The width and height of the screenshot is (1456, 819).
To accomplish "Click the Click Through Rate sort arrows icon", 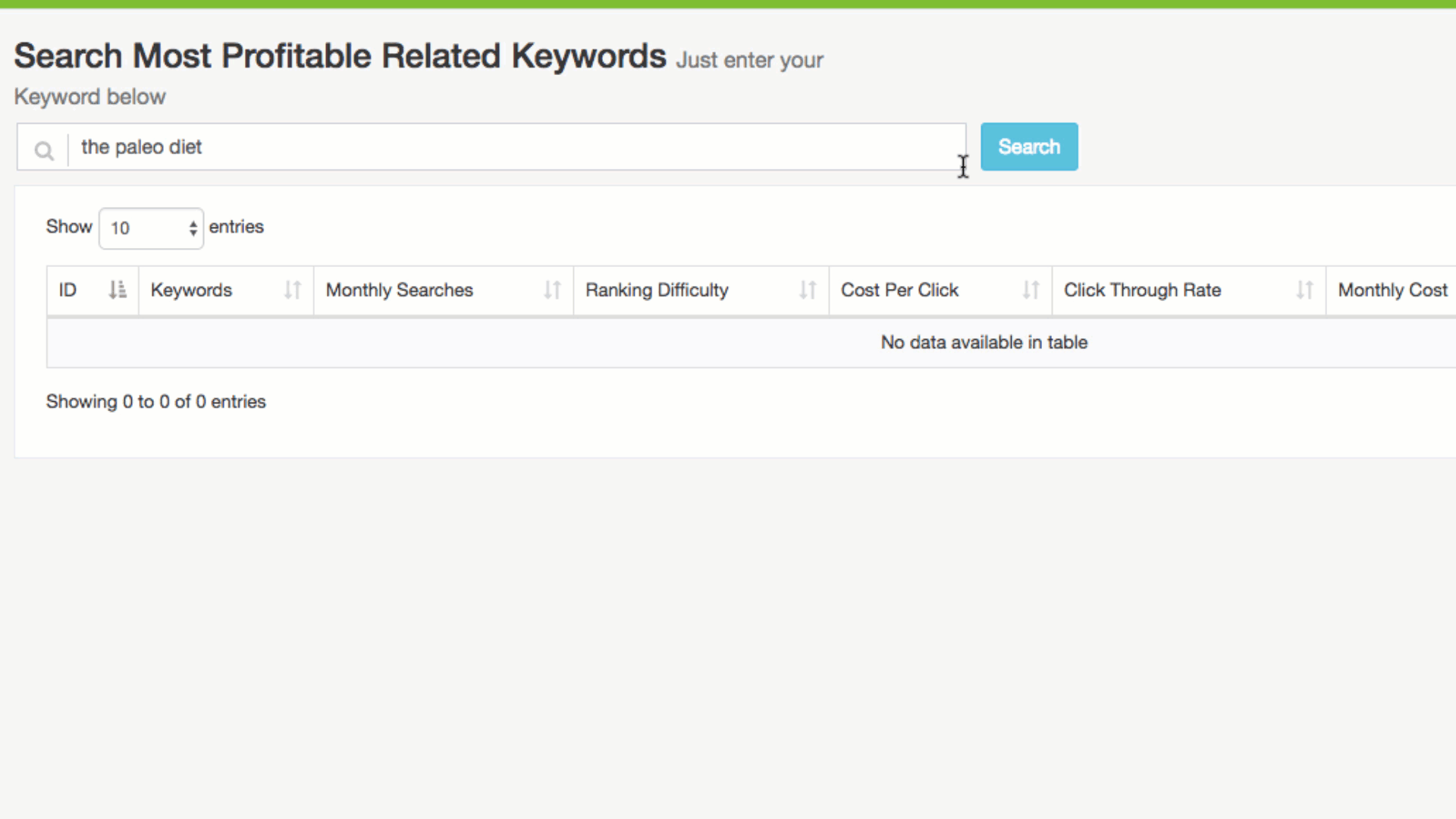I will tap(1304, 290).
